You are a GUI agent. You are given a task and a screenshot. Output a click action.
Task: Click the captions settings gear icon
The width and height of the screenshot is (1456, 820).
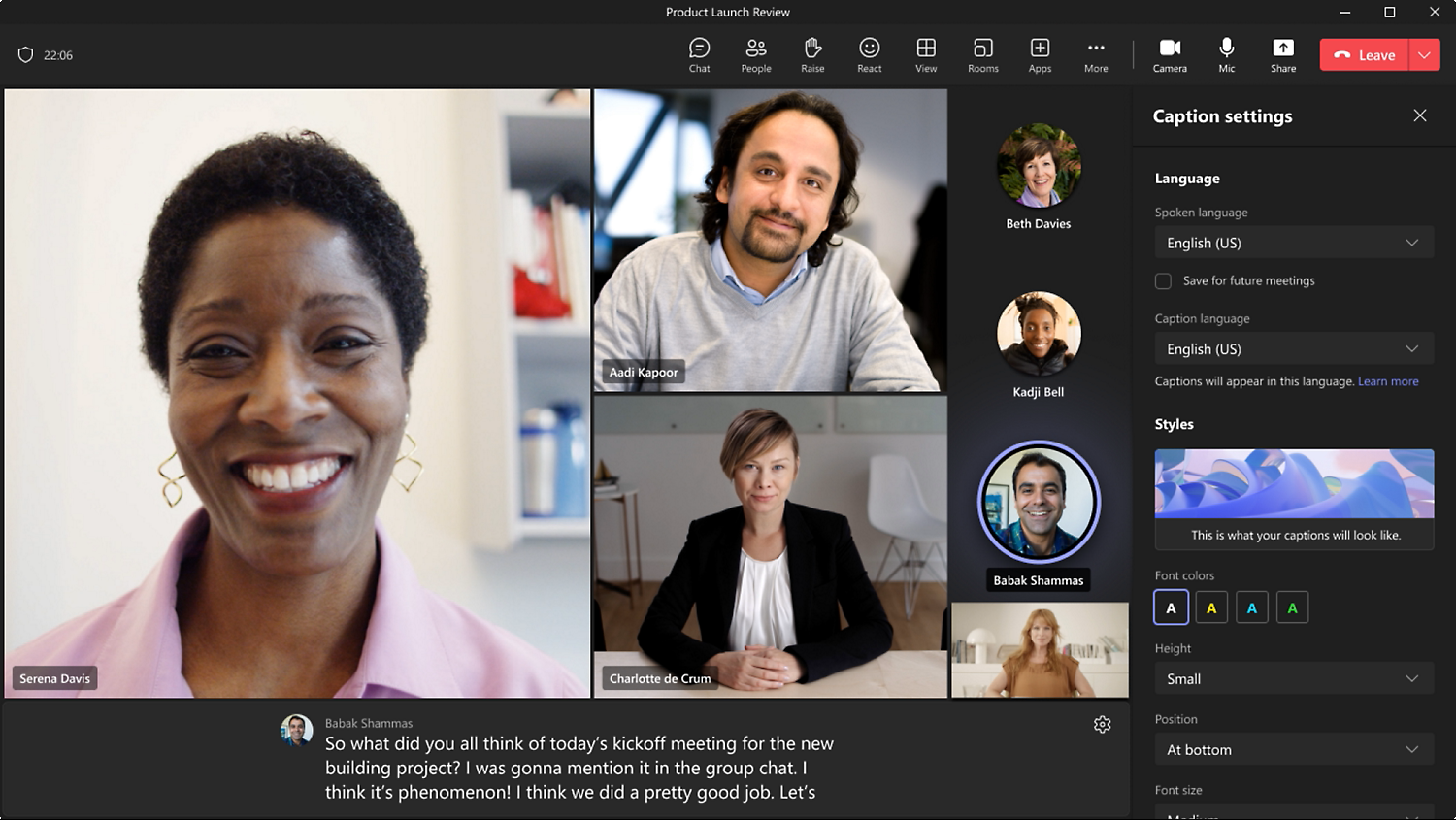[x=1102, y=725]
